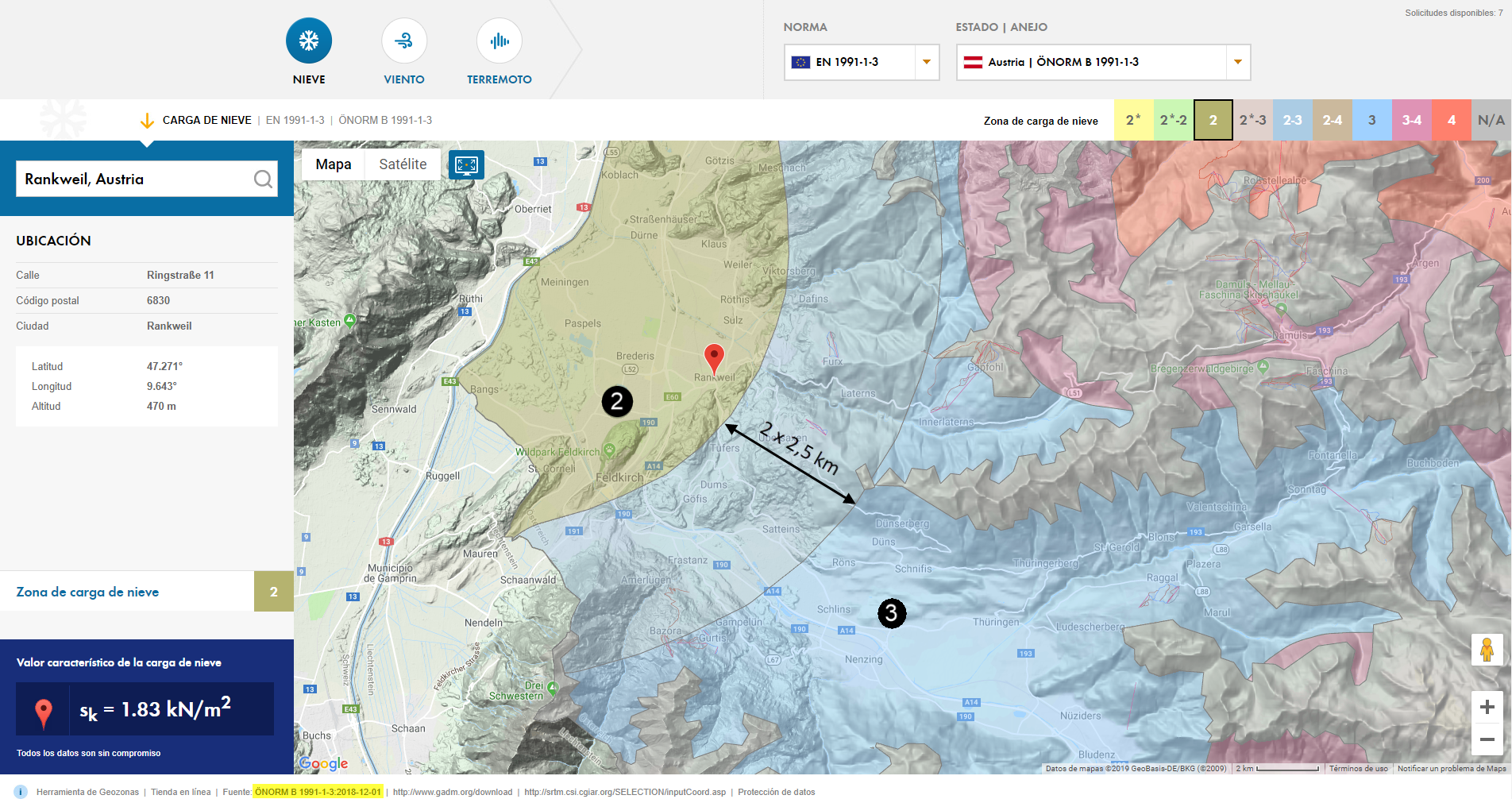Screen dimensions: 1512x799
Task: Click the Solicitudes disponibles counter
Action: click(1454, 13)
